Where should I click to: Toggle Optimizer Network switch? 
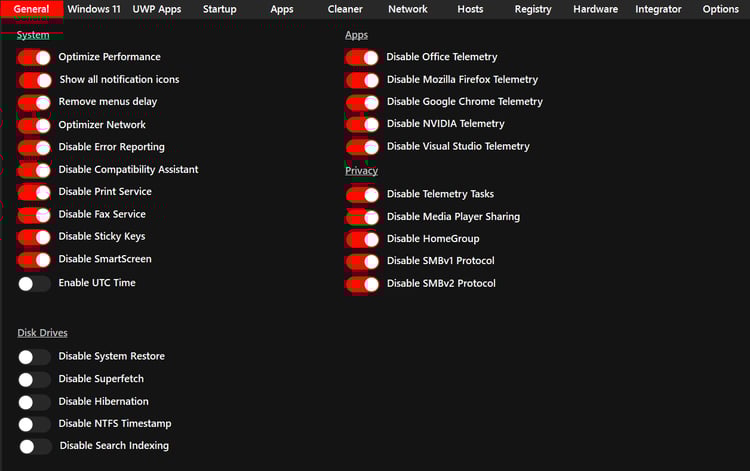click(x=34, y=125)
